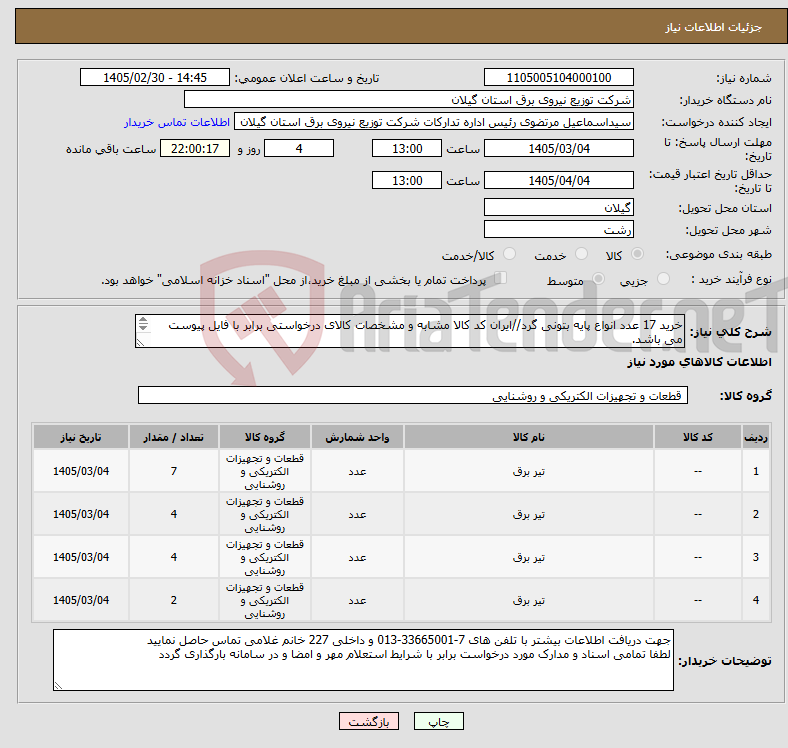Click the نام کالا column header
The height and width of the screenshot is (748, 788).
529,437
